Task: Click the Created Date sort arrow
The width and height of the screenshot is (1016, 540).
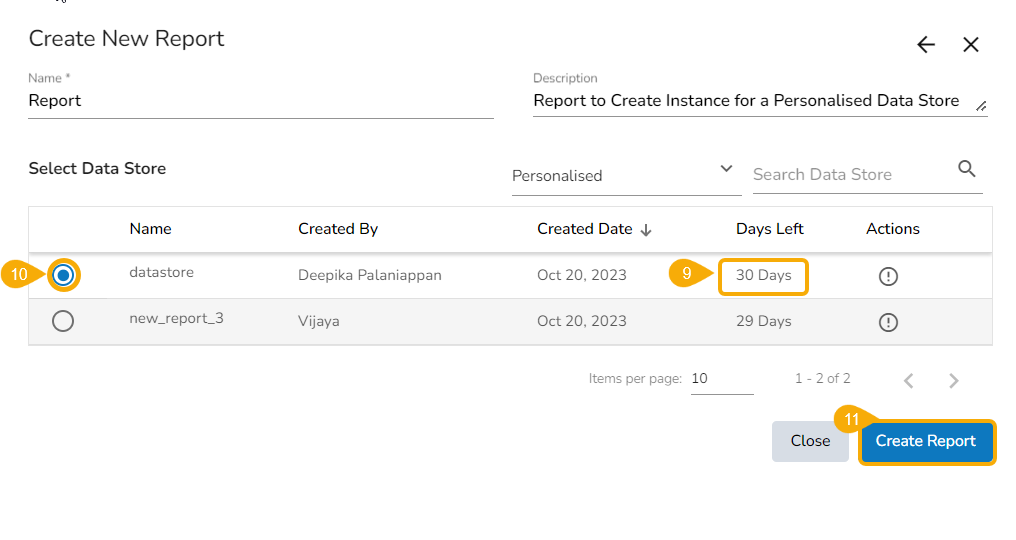Action: tap(646, 230)
